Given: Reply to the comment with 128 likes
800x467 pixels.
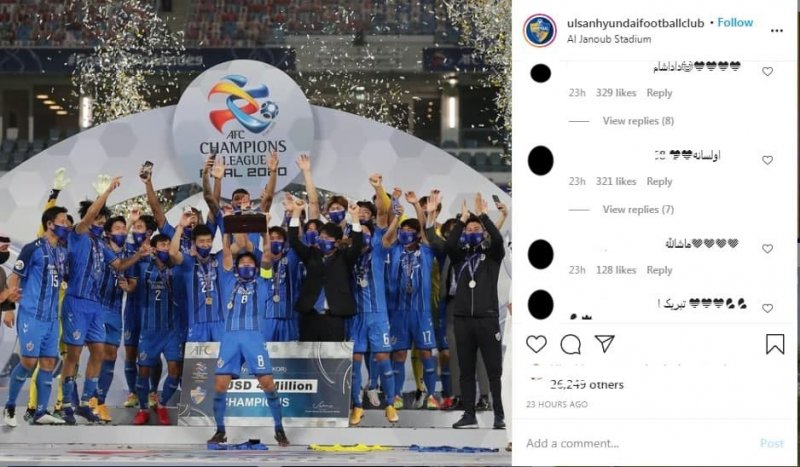Looking at the screenshot, I should 659,270.
